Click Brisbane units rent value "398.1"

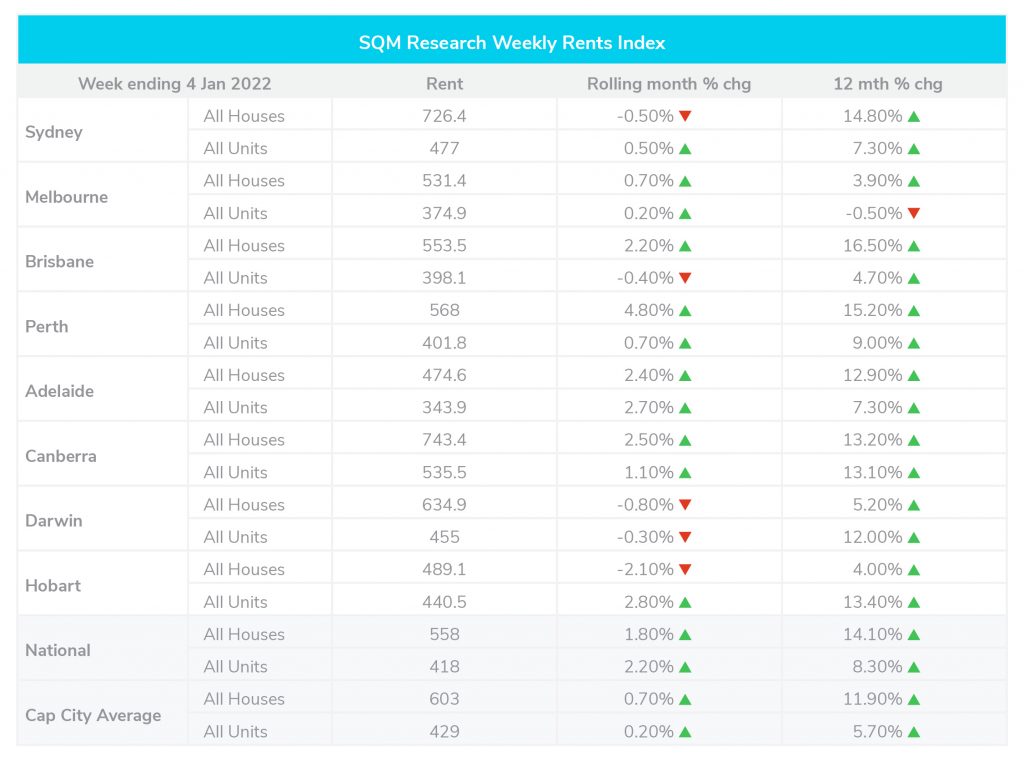click(x=444, y=278)
